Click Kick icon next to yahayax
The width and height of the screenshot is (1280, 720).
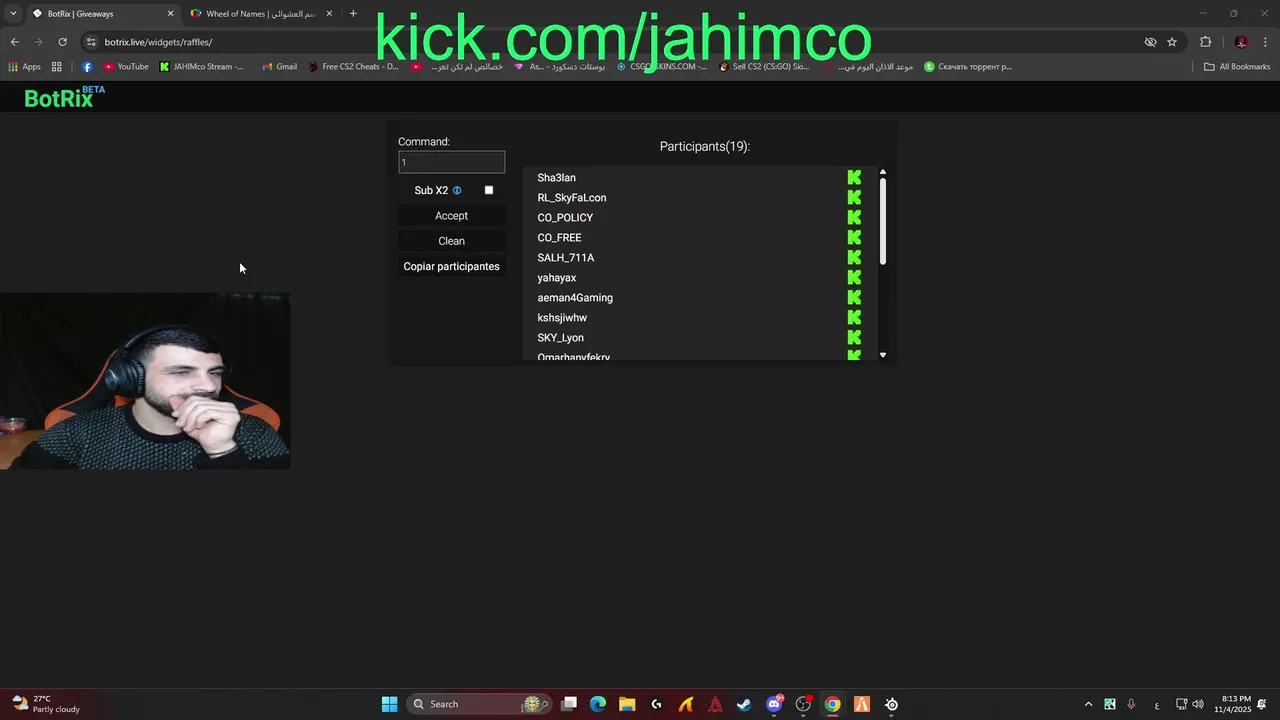[x=854, y=277]
